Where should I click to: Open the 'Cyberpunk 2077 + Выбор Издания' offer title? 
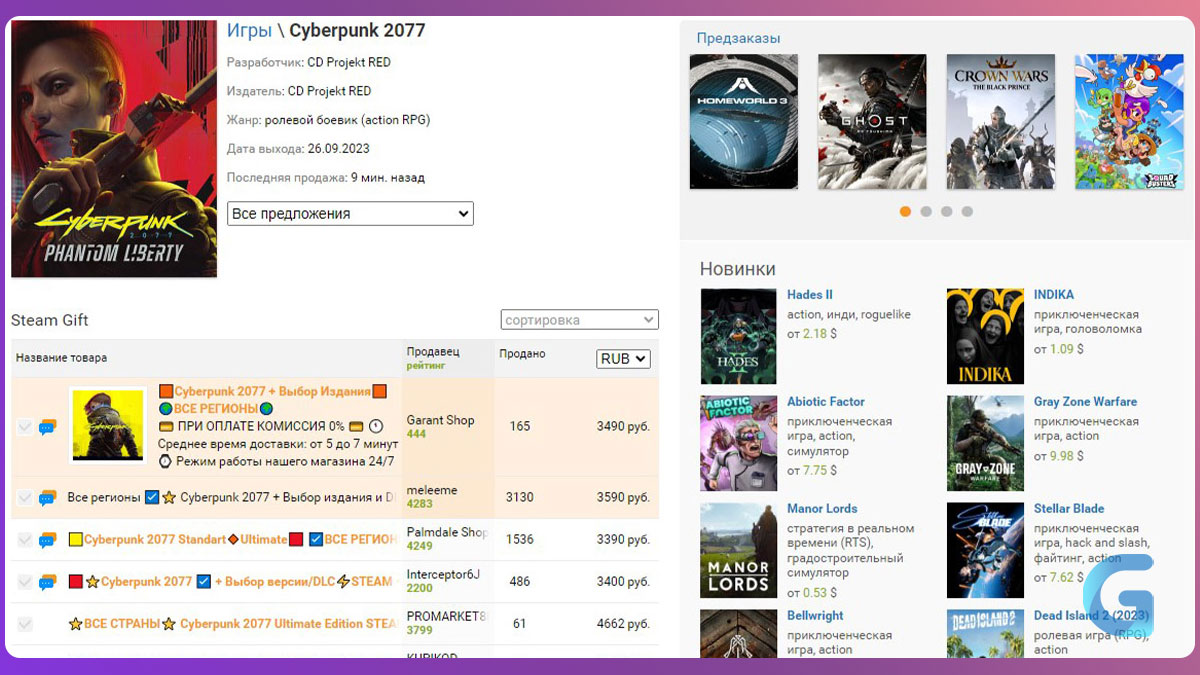[x=273, y=392]
